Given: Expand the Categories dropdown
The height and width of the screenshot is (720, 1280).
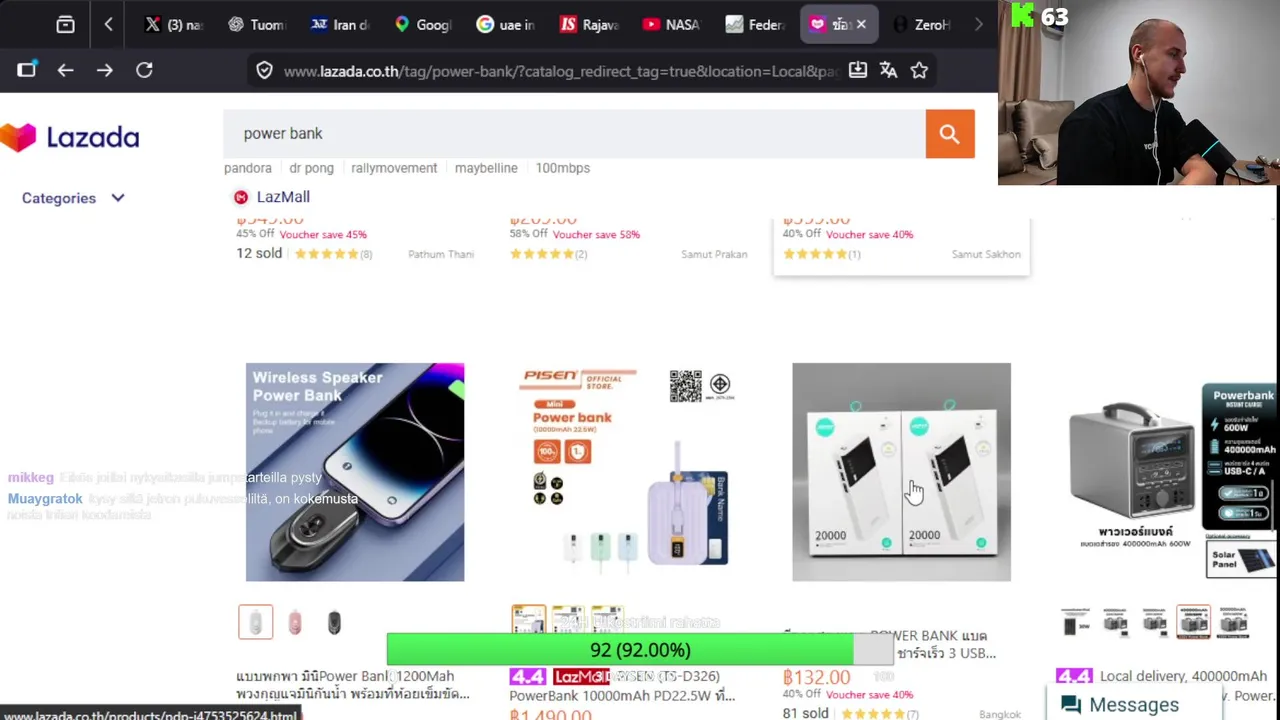Looking at the screenshot, I should tap(73, 198).
